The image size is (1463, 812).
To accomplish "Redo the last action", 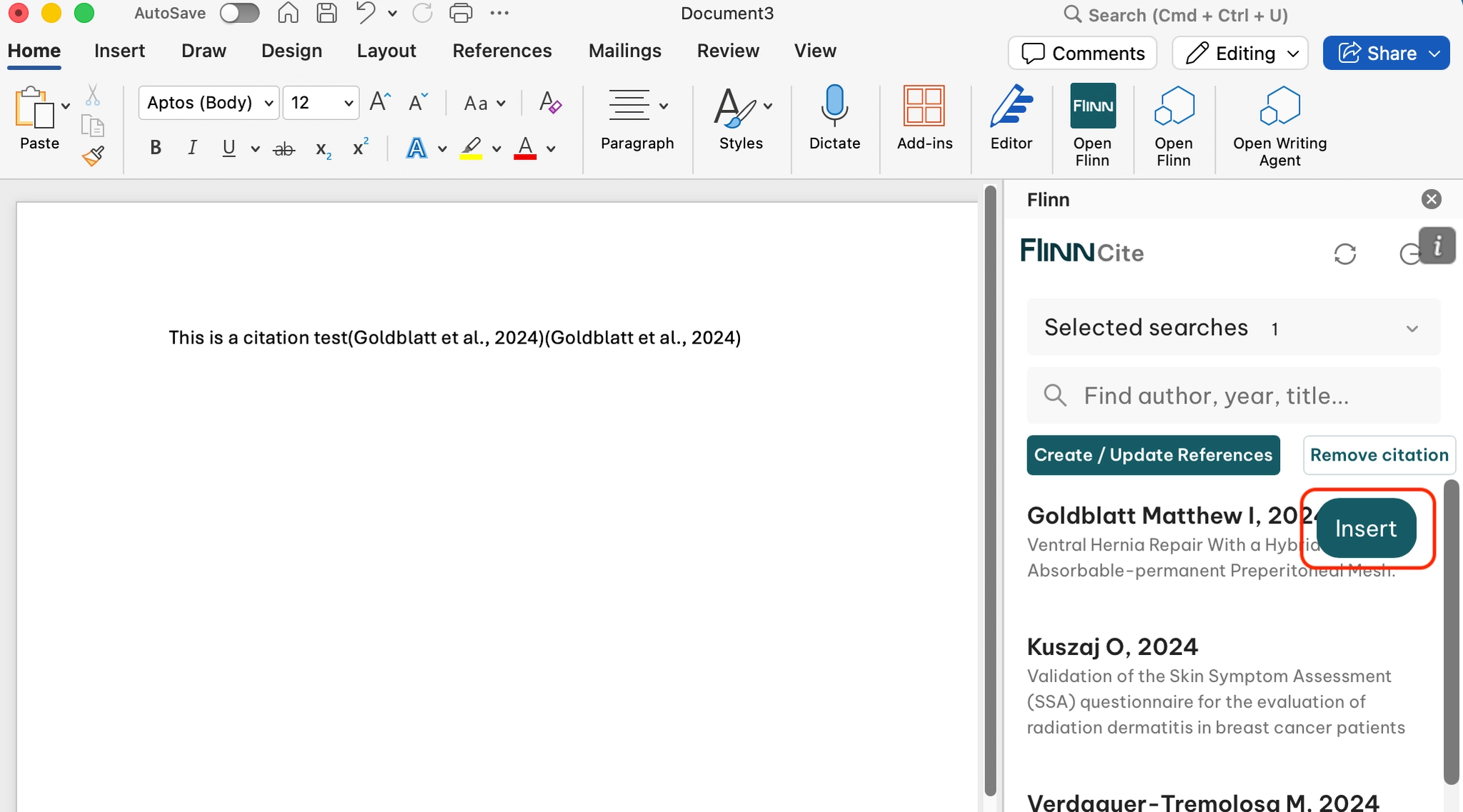I will click(423, 13).
